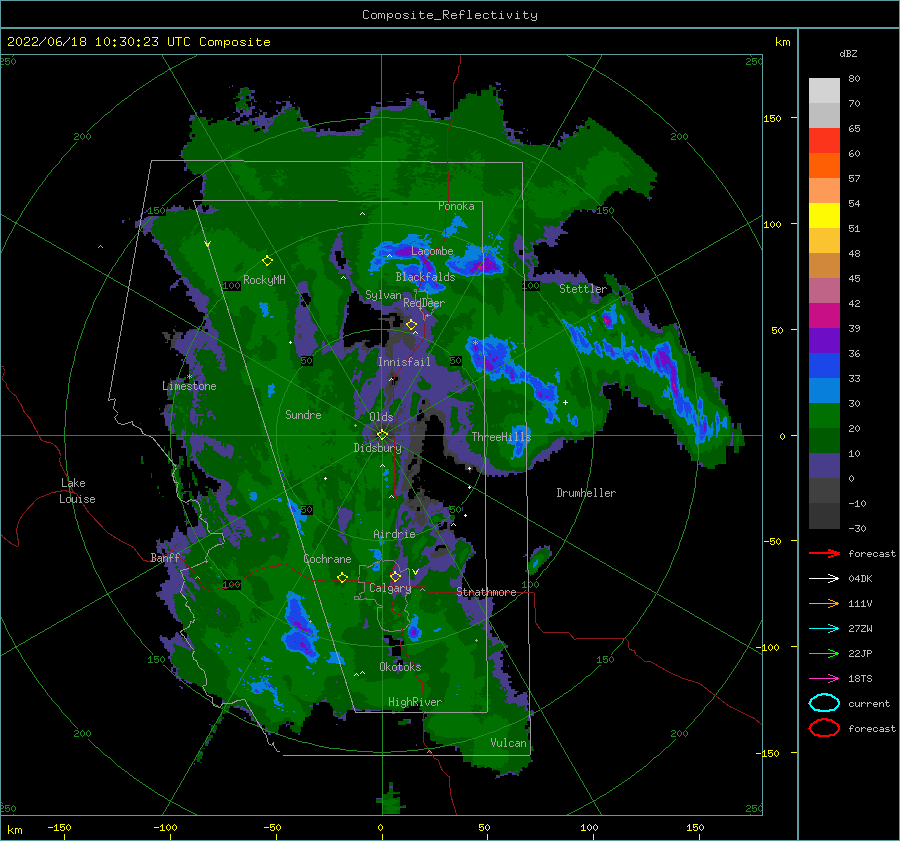The width and height of the screenshot is (900, 841).
Task: Click the Calgary city label
Action: pyautogui.click(x=390, y=588)
